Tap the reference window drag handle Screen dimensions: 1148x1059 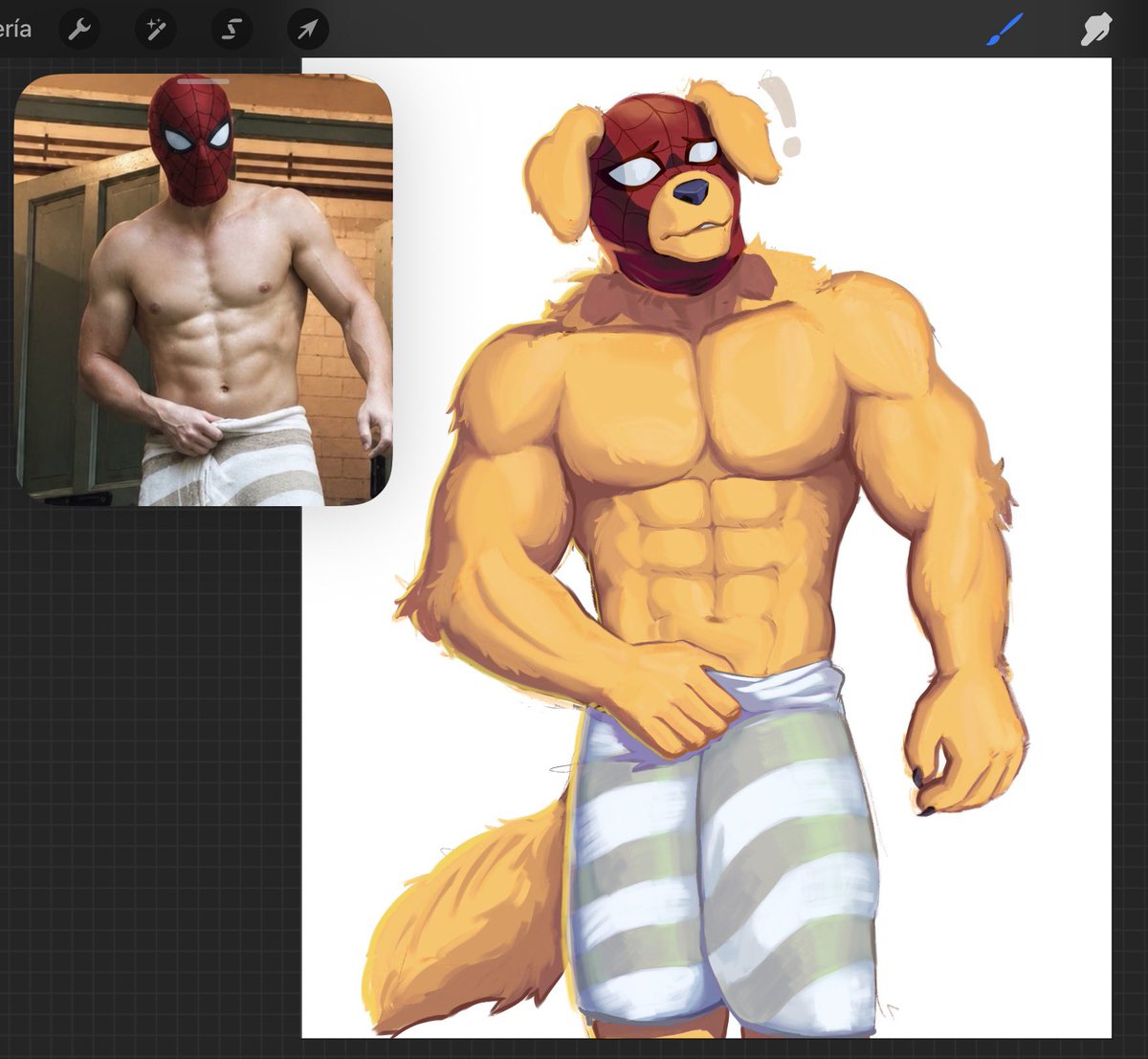coord(203,82)
